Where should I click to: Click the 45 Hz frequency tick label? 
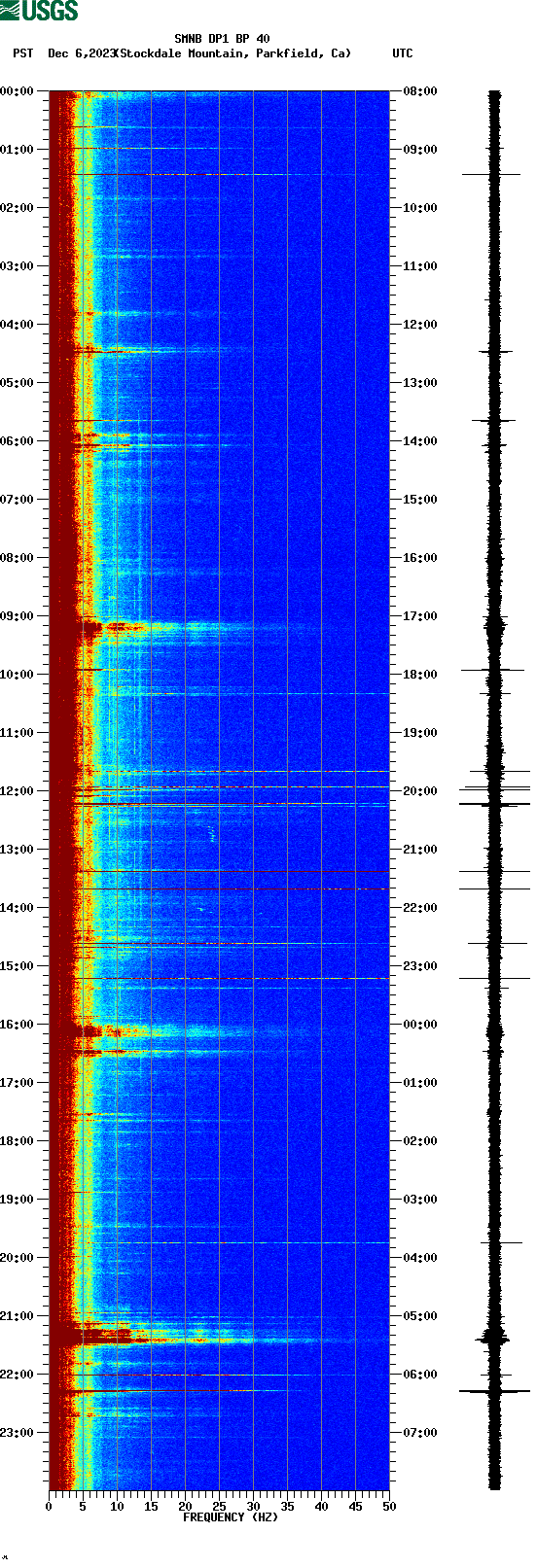point(355,1507)
